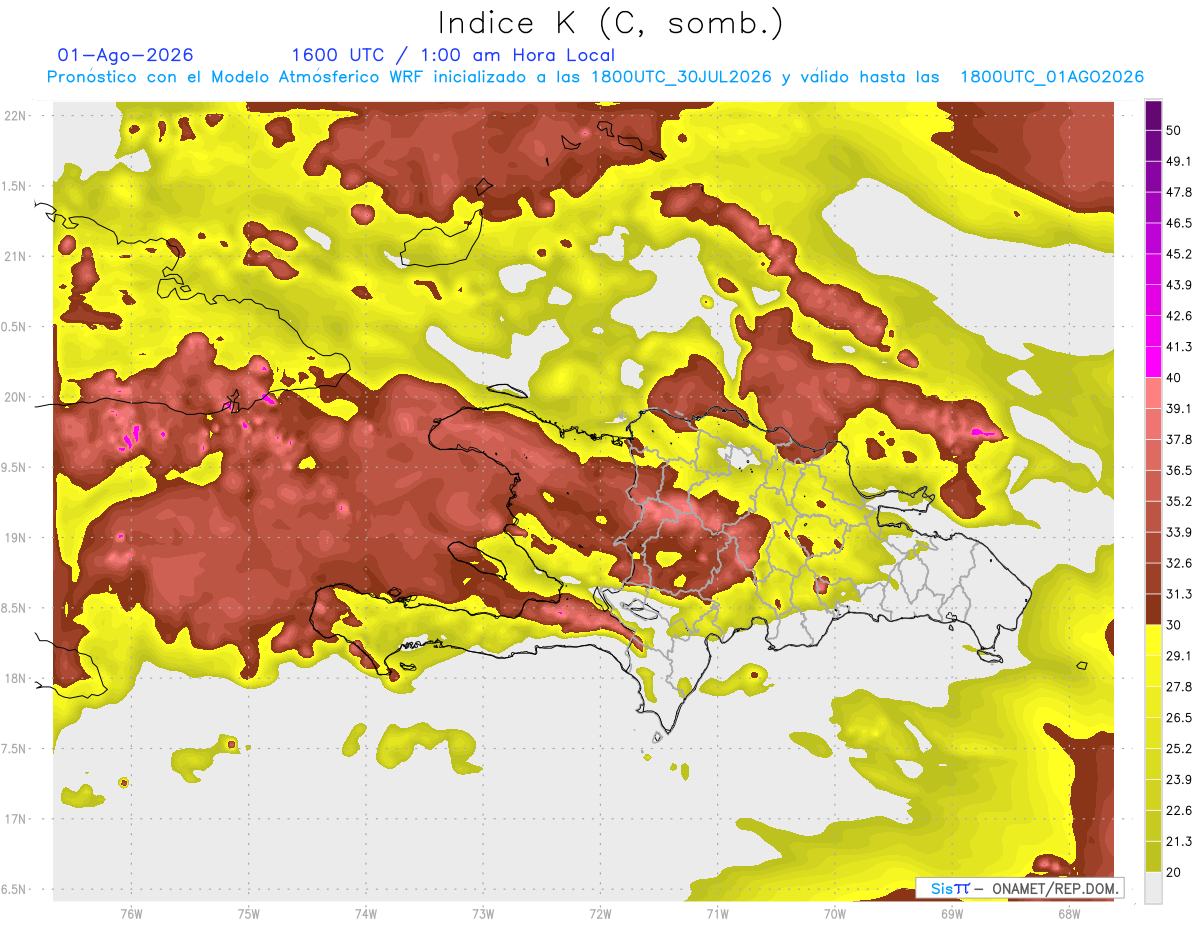Click the colorbar value 50
Screen dimensions: 1200x927
1174,130
